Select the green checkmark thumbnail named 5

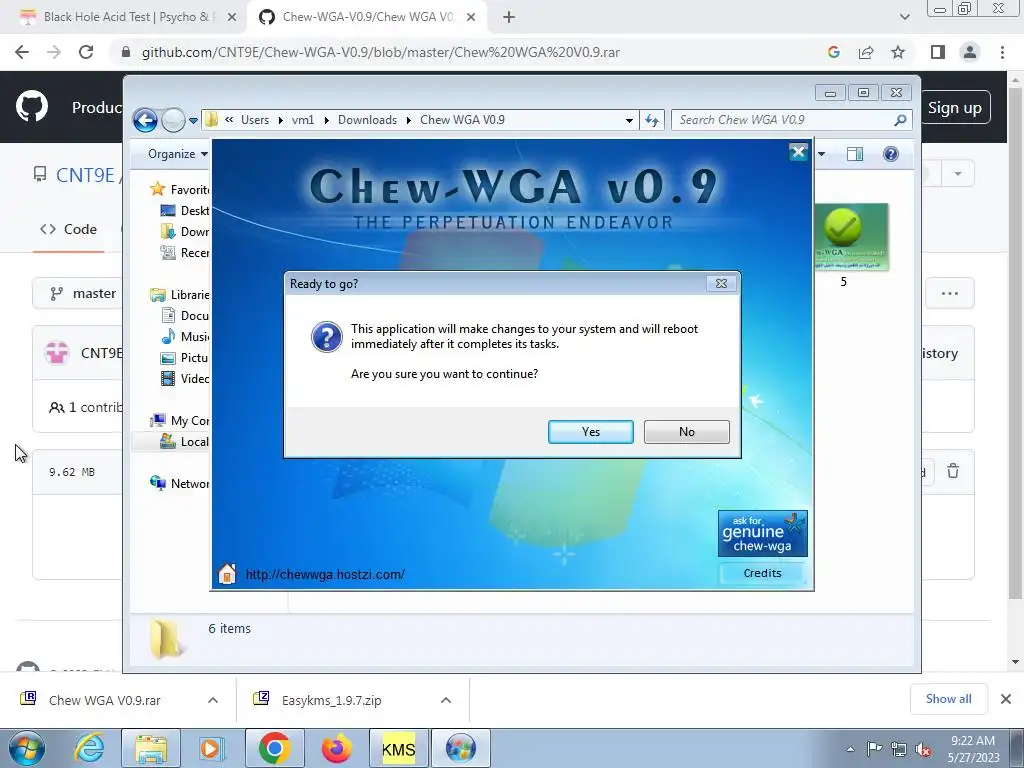pyautogui.click(x=851, y=236)
